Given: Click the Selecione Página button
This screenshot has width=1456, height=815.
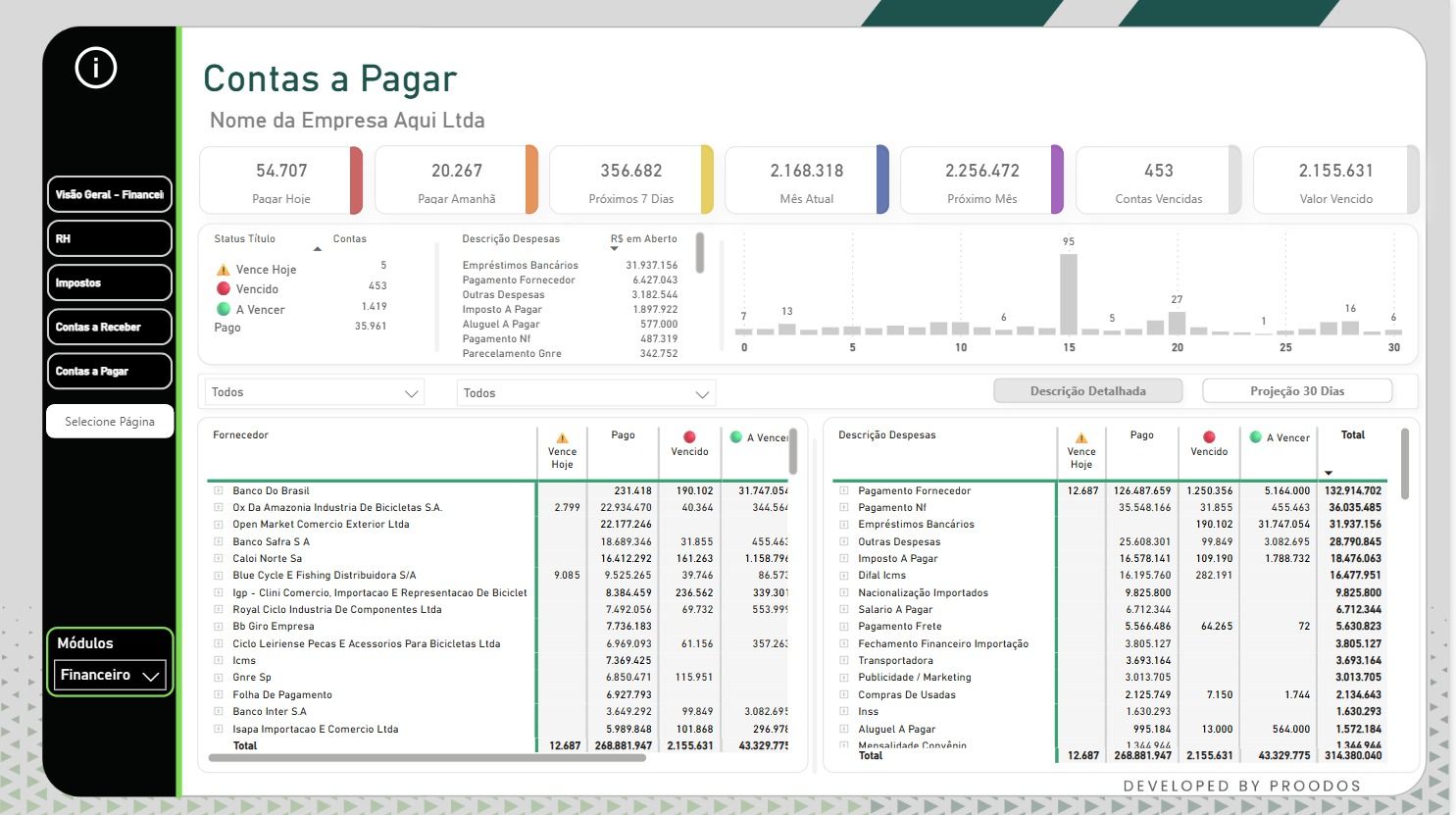Looking at the screenshot, I should pyautogui.click(x=110, y=421).
